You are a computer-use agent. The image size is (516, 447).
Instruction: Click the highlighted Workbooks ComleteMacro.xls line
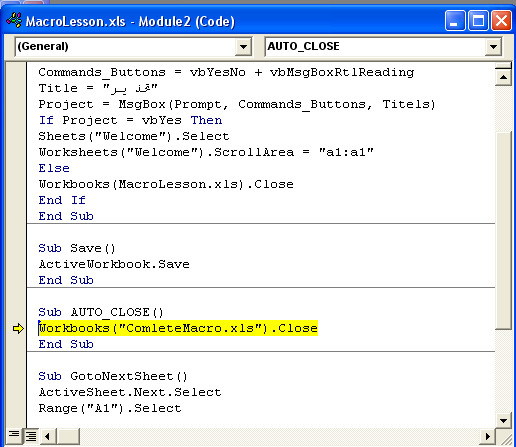(x=178, y=328)
